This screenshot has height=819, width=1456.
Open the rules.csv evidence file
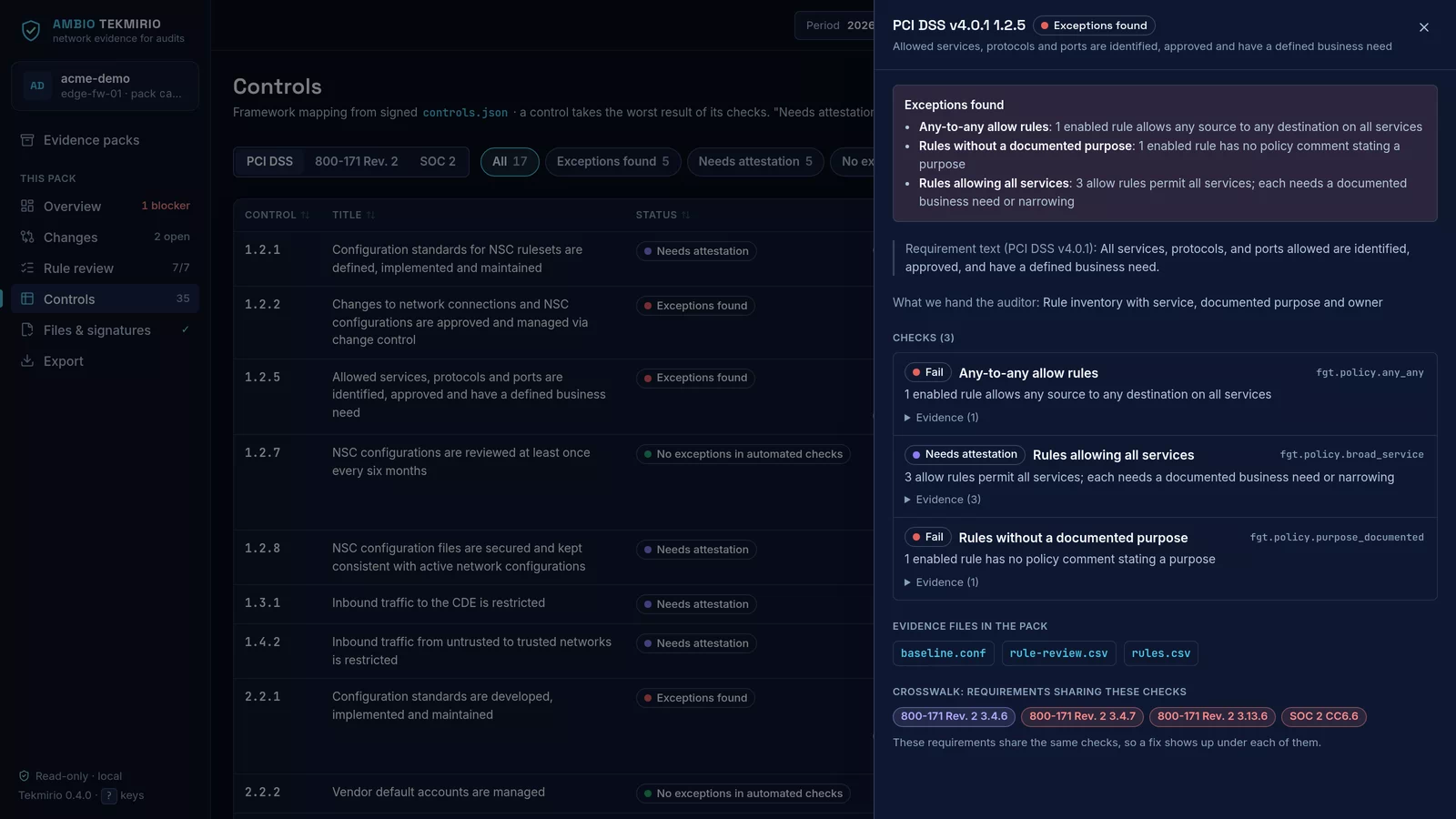1161,653
